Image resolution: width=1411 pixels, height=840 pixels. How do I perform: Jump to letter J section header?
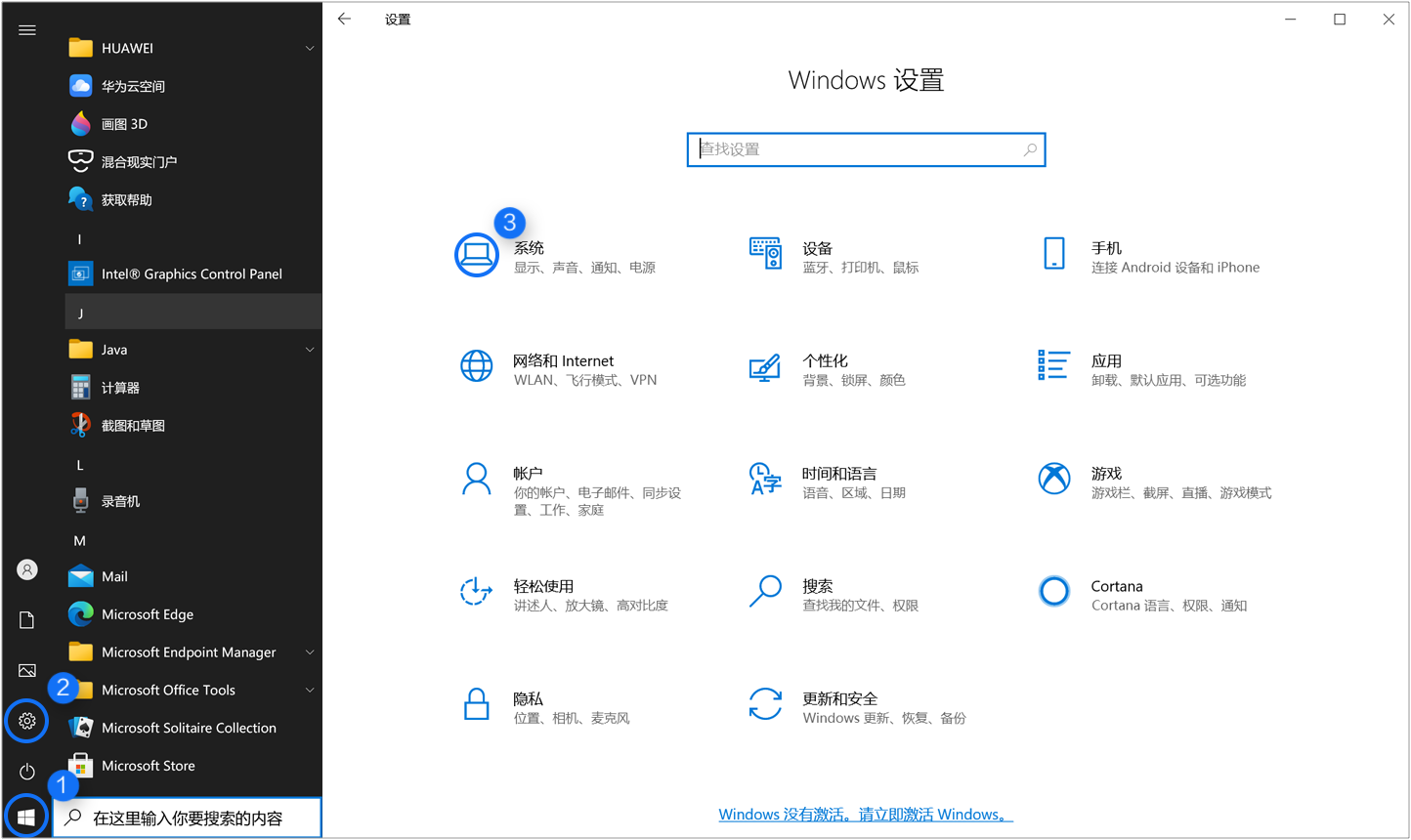pyautogui.click(x=193, y=313)
